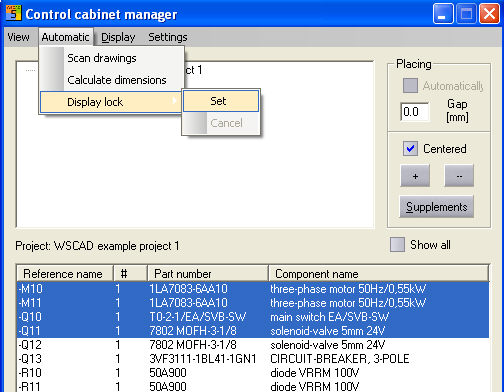Viewport: 504px width, 392px height.
Task: Click CIRCUIT-BREAKER, 3-POLE component name
Action: tap(340, 359)
